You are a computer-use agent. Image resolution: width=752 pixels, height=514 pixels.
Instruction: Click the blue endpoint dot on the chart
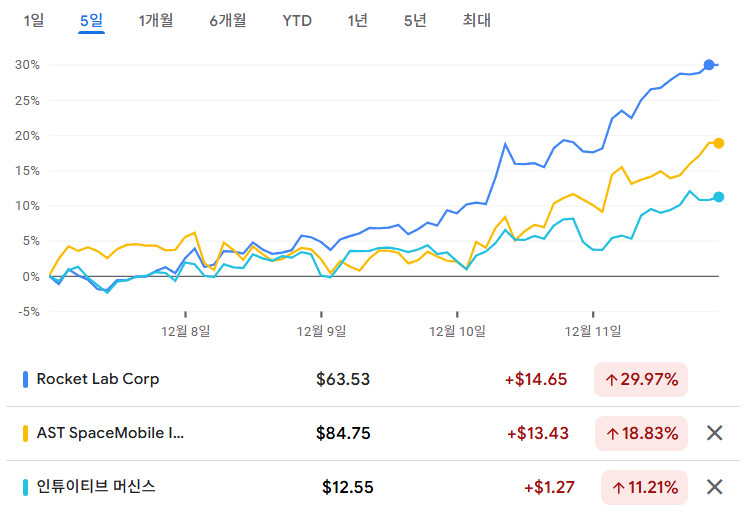click(x=709, y=65)
